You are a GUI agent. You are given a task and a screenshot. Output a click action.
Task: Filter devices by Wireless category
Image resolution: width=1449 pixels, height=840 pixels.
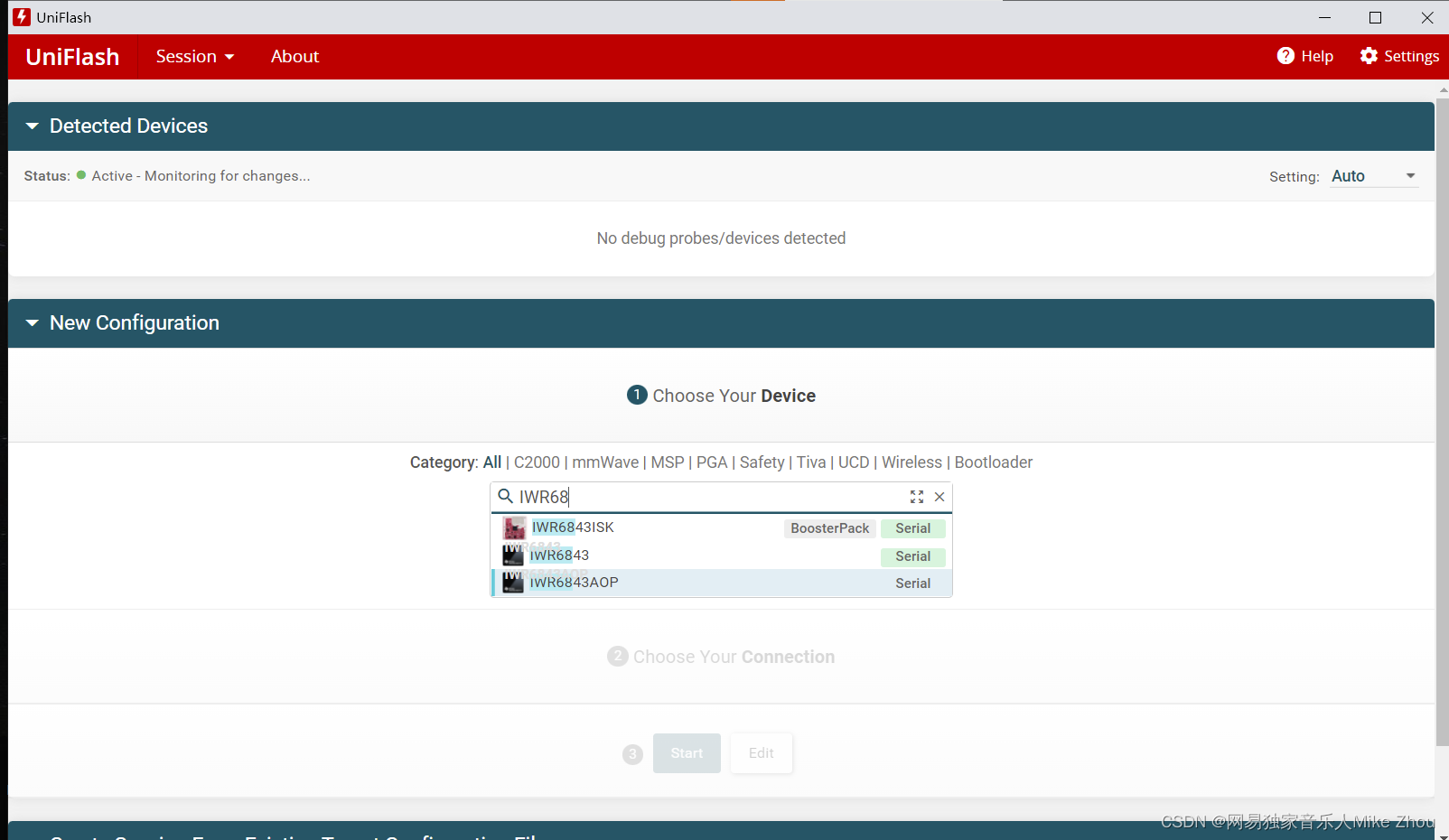(x=911, y=462)
